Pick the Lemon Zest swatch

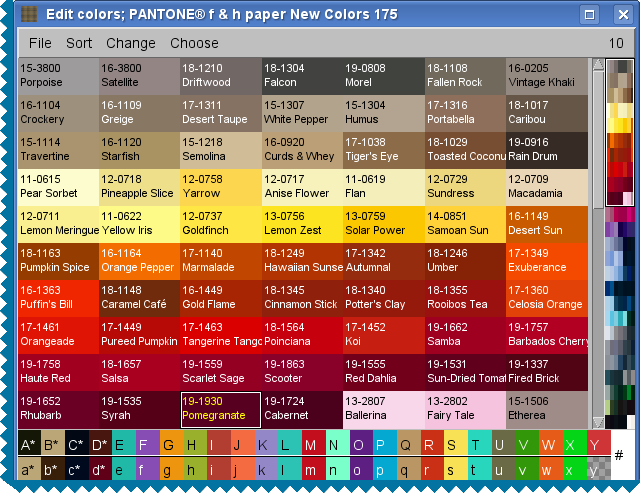coord(302,224)
